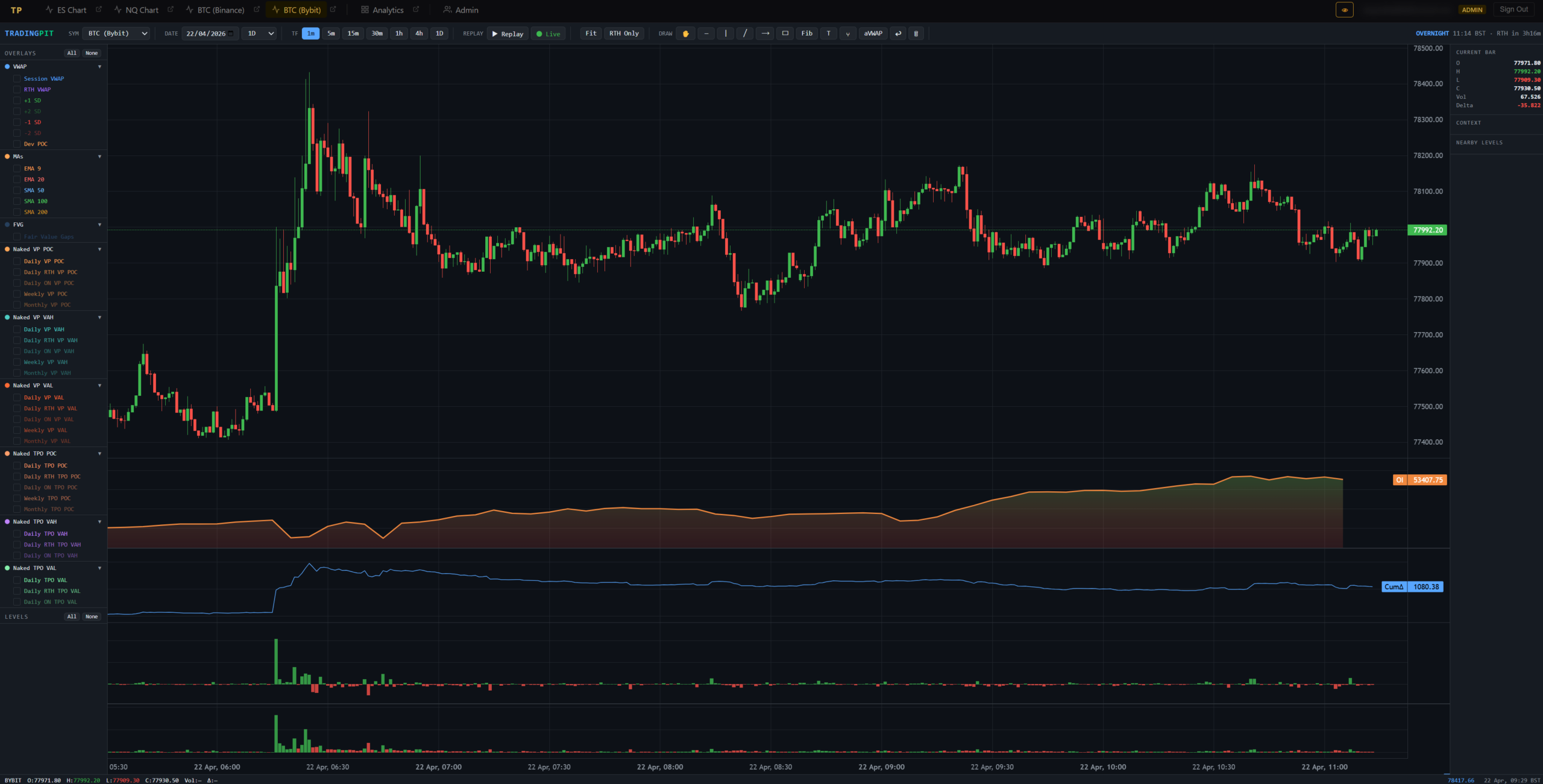Toggle RTH Only button

624,34
